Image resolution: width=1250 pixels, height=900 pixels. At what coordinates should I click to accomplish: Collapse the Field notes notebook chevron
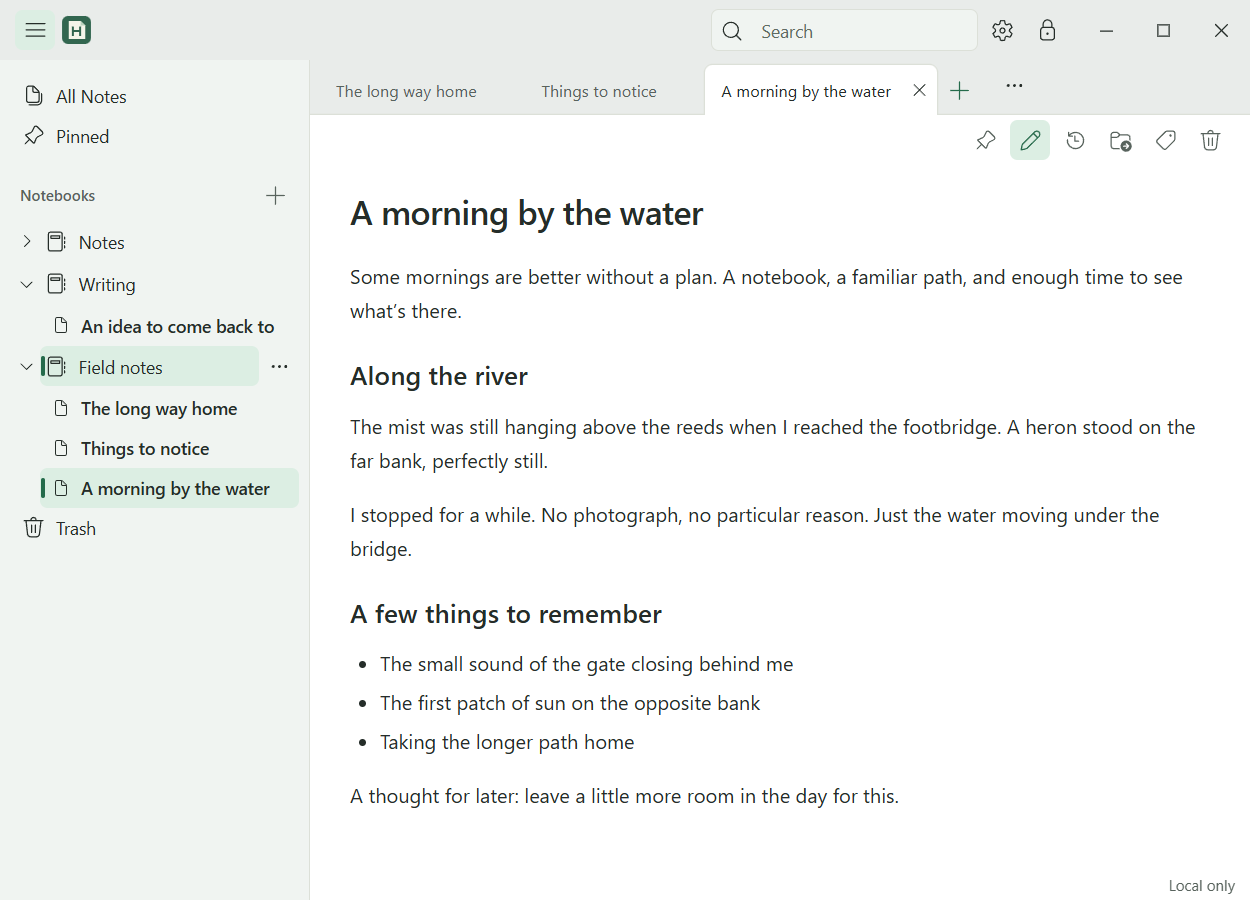click(x=26, y=367)
